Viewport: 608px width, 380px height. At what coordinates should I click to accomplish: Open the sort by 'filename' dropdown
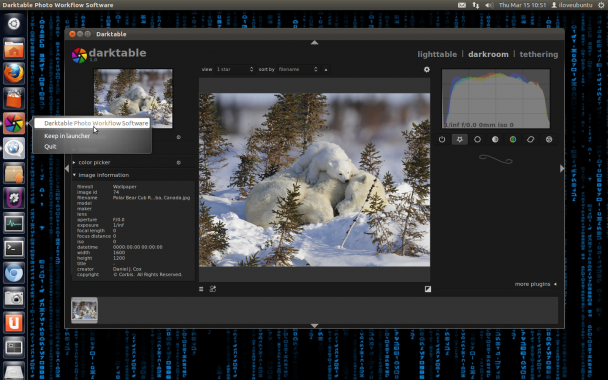(x=298, y=69)
